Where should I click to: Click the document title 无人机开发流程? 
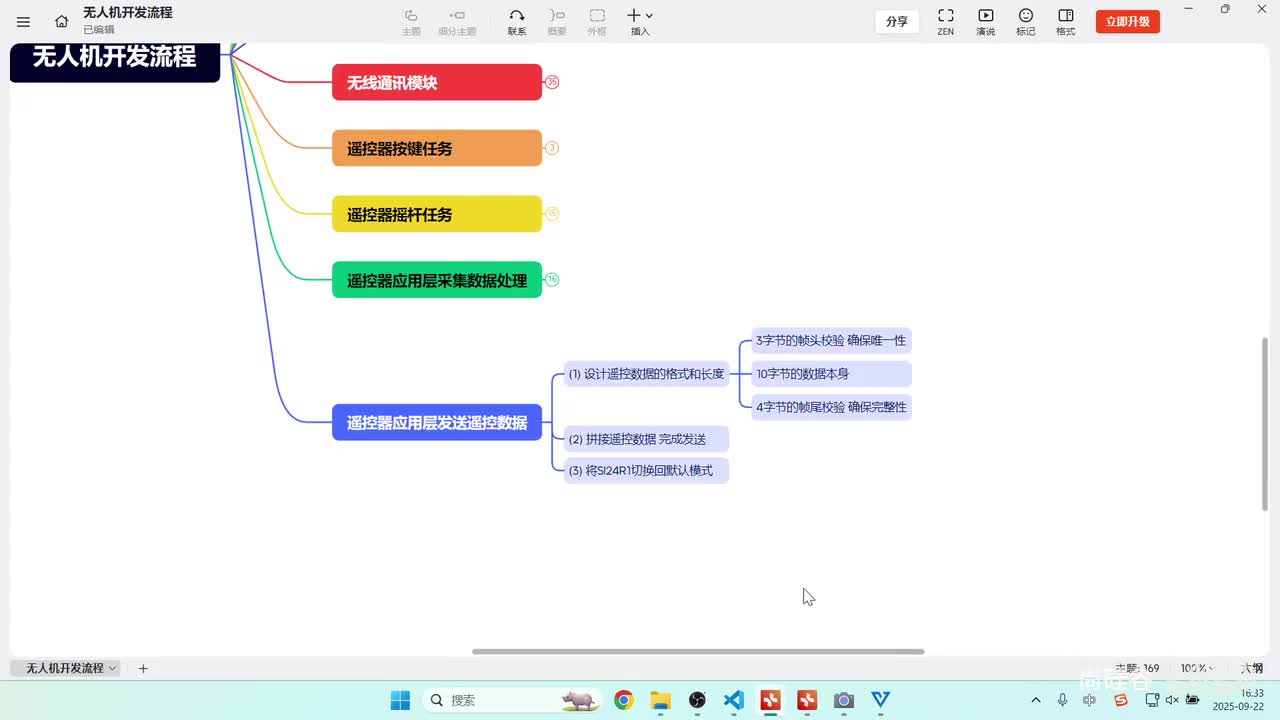pos(128,13)
